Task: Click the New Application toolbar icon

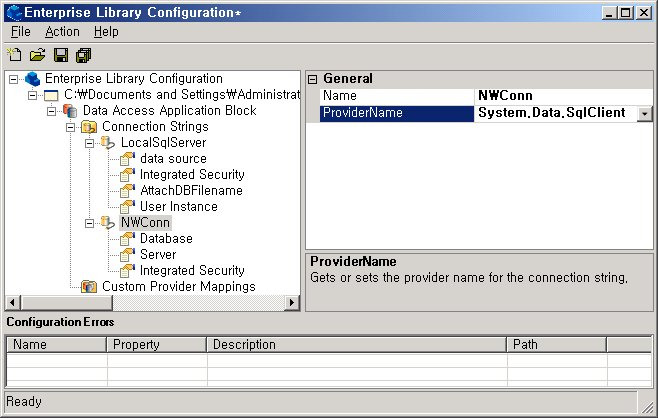Action: (14, 55)
